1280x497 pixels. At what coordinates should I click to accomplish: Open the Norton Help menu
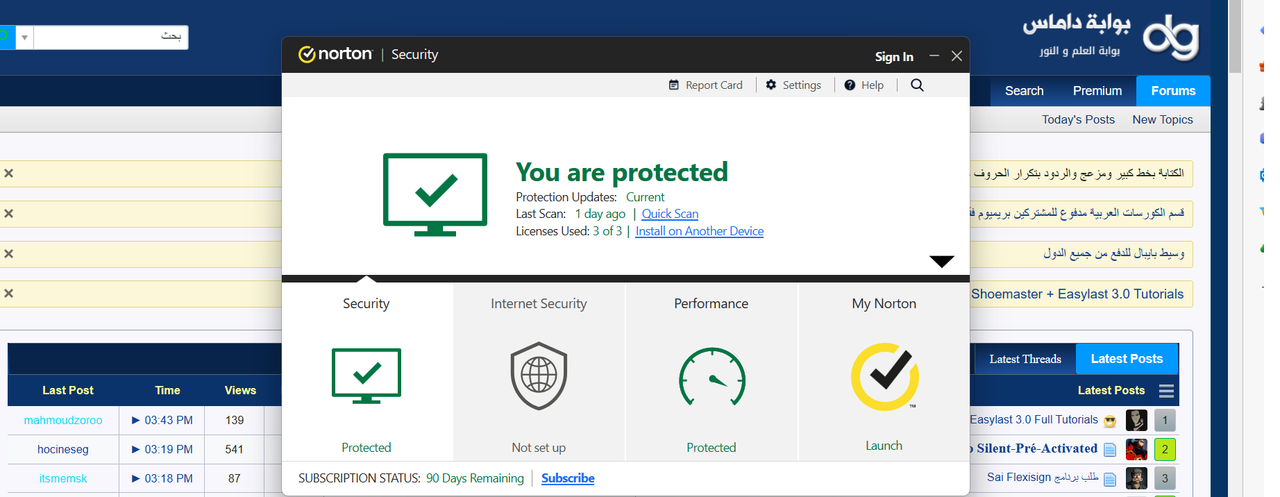(864, 85)
